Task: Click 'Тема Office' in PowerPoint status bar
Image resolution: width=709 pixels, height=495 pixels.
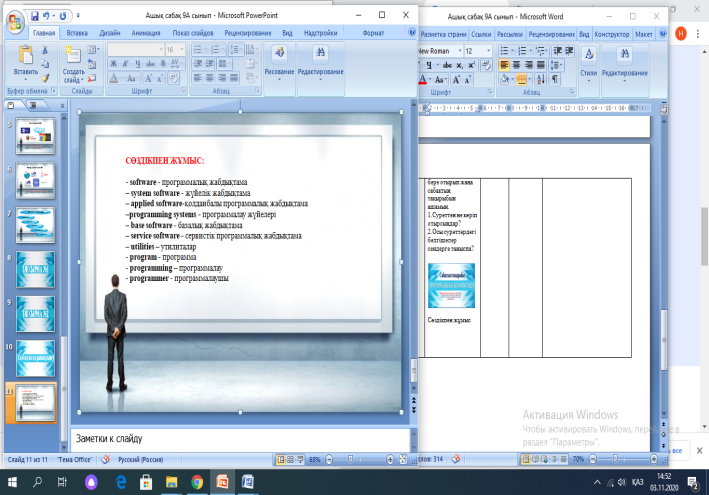Action: pos(75,459)
